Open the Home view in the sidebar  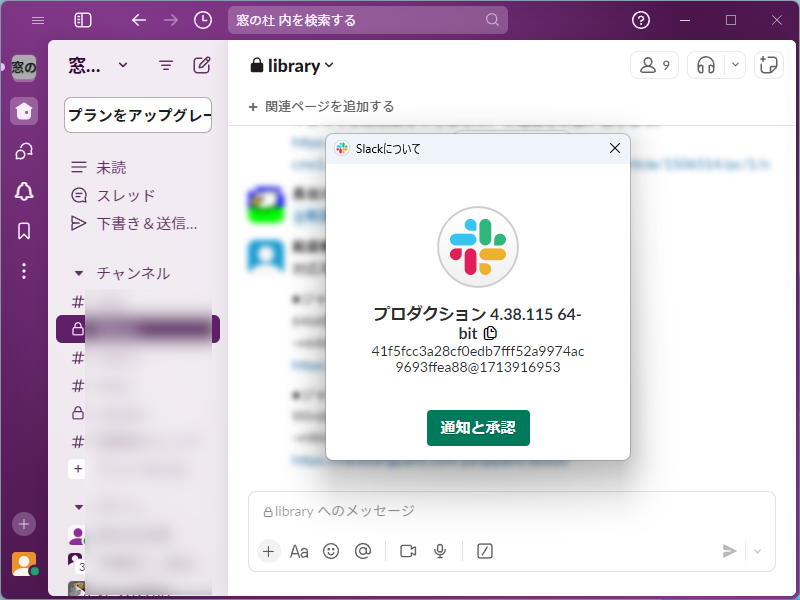pos(23,110)
